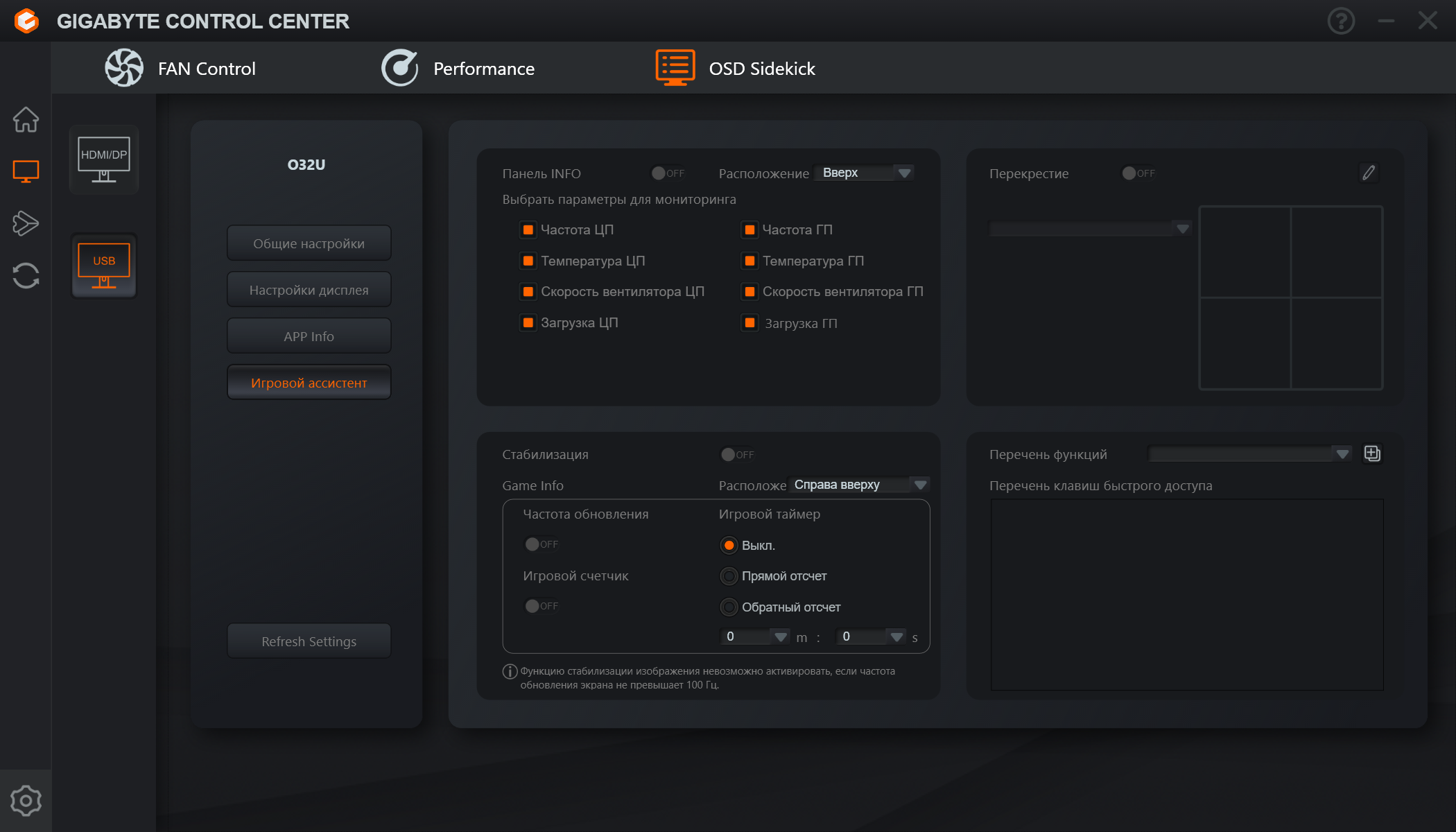Open the home icon in sidebar
Screen dimensions: 1456x832
pos(26,119)
